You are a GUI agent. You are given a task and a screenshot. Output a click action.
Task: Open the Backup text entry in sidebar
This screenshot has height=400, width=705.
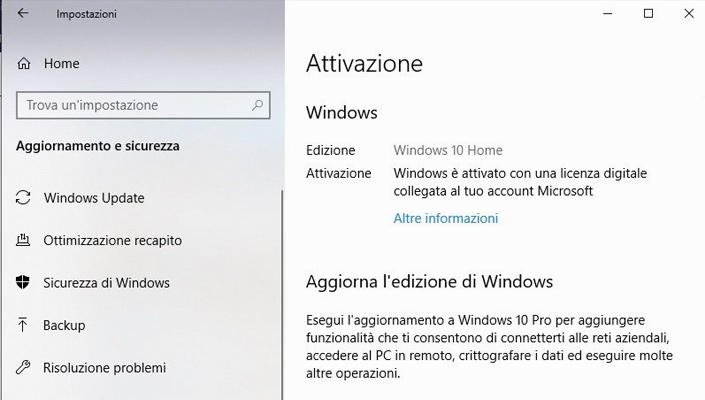click(64, 325)
